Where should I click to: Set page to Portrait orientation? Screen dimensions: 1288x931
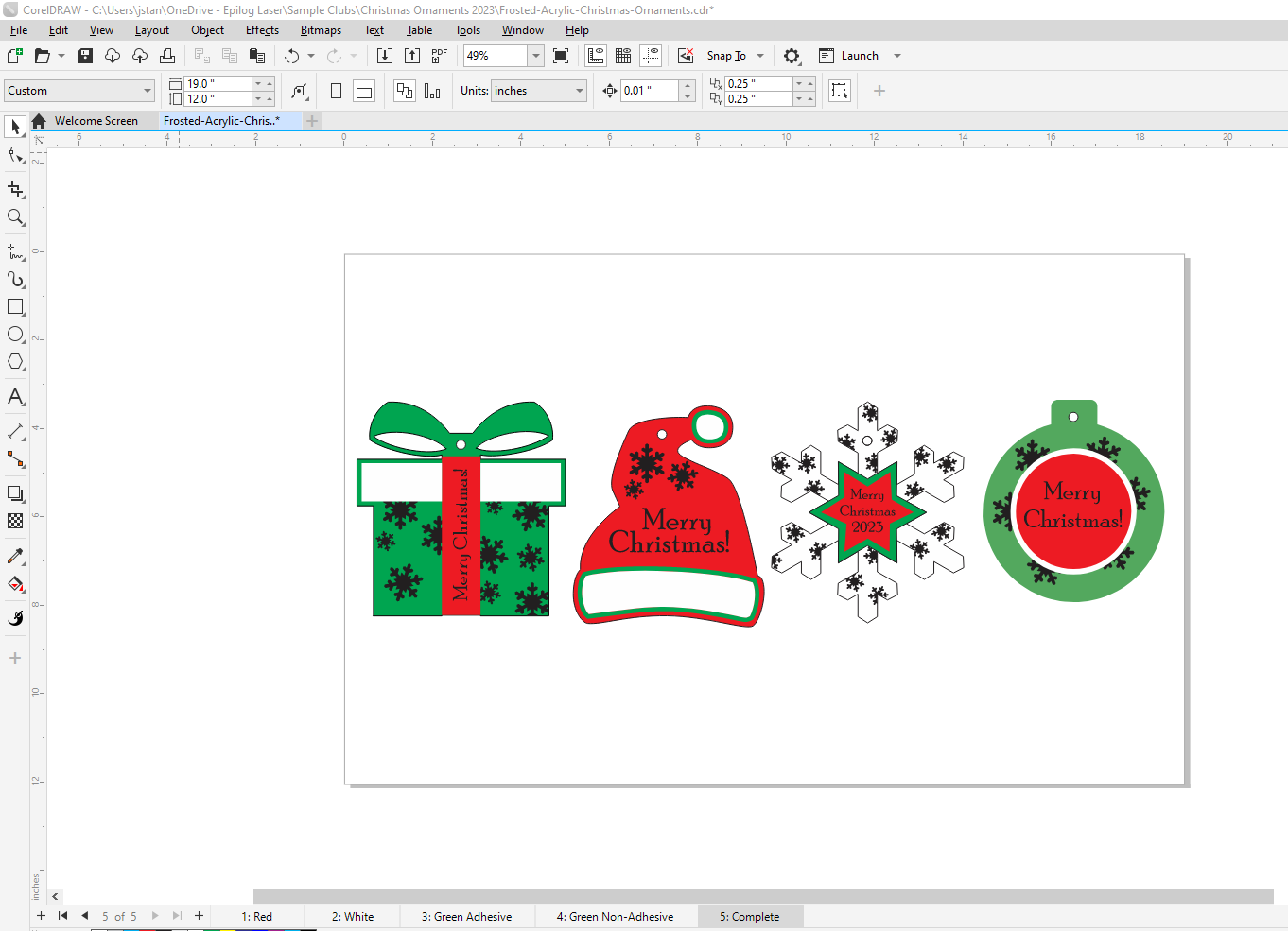pos(336,91)
